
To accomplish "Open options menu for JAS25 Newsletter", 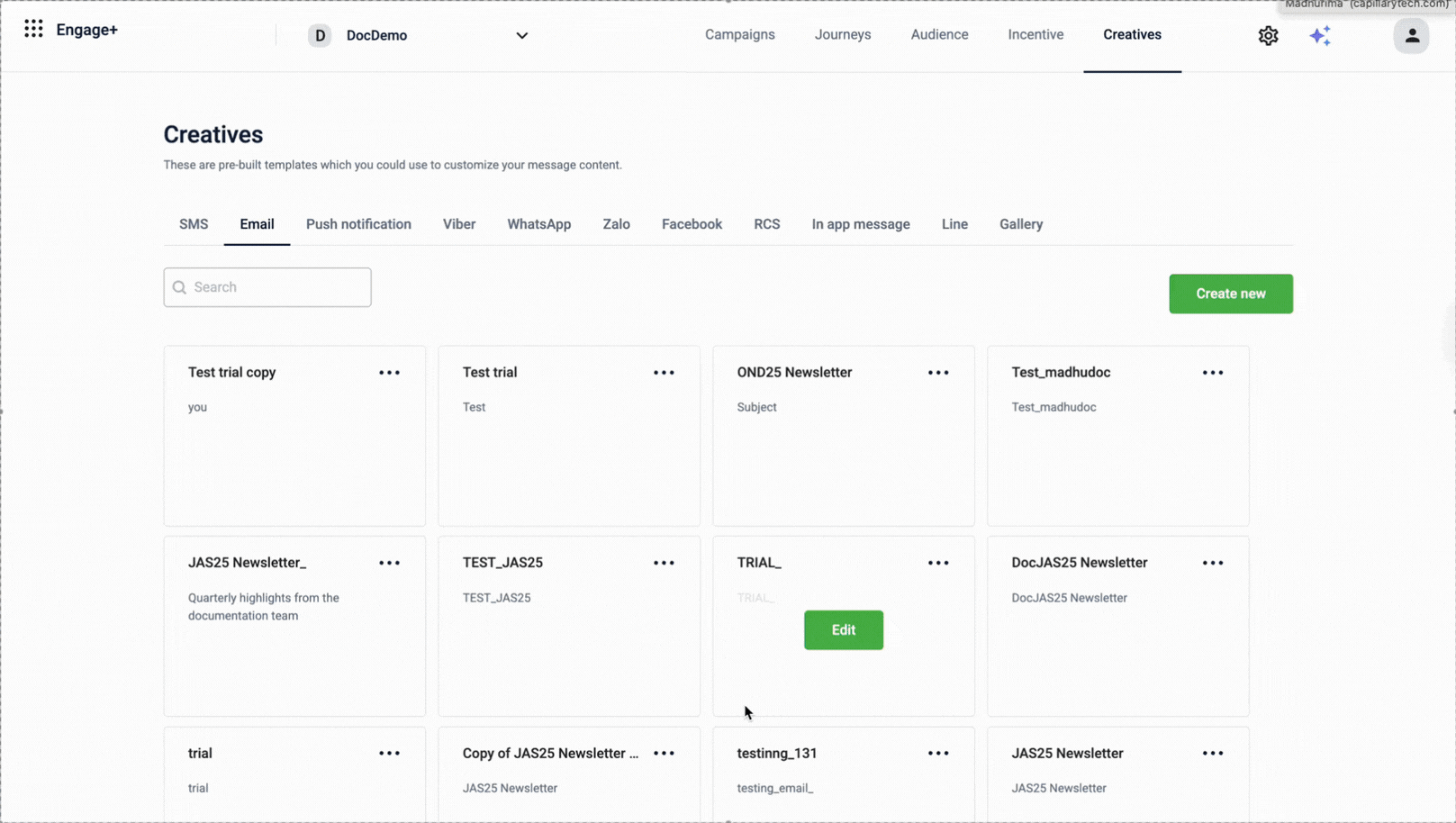I will point(1213,754).
